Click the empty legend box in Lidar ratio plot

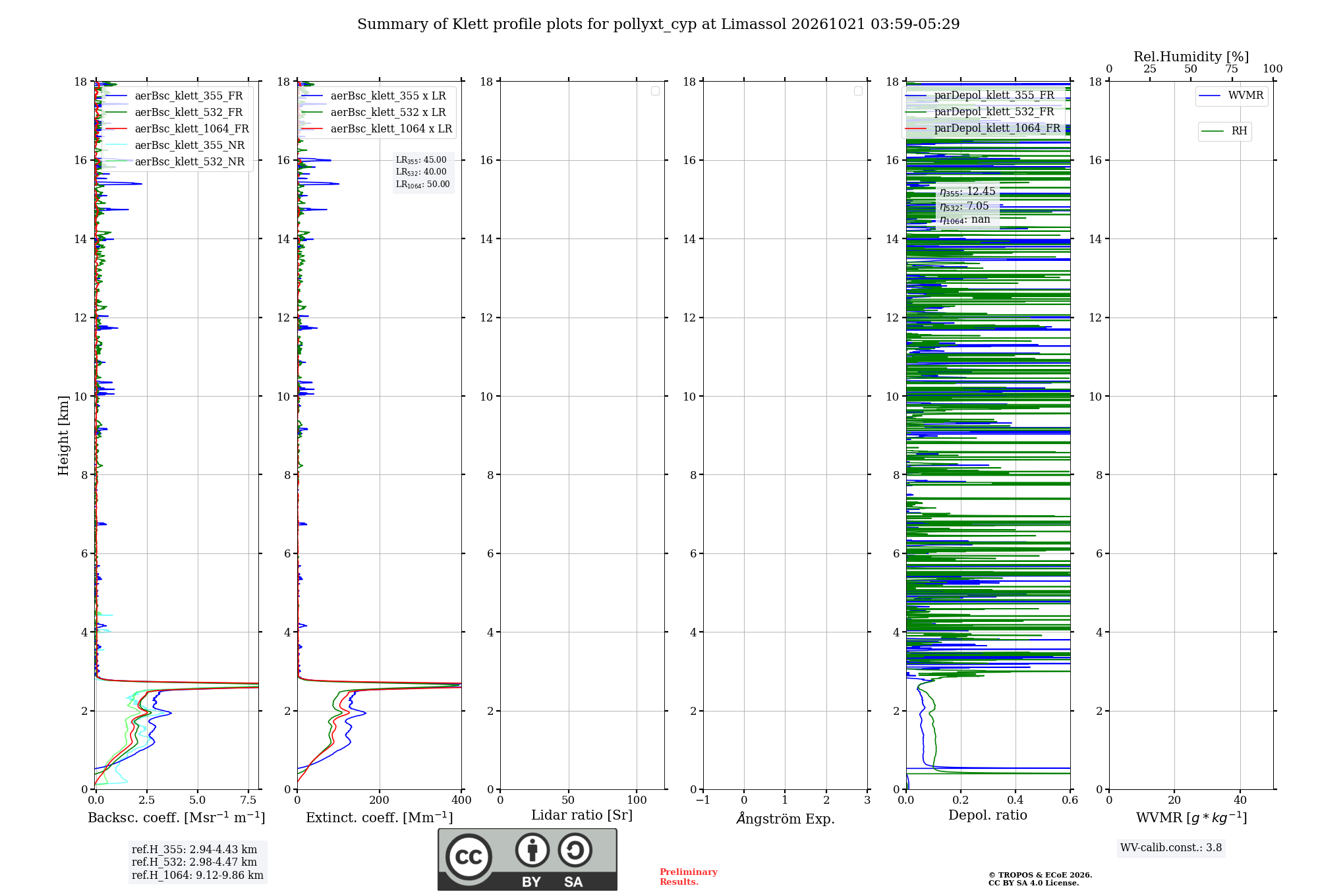tap(655, 91)
